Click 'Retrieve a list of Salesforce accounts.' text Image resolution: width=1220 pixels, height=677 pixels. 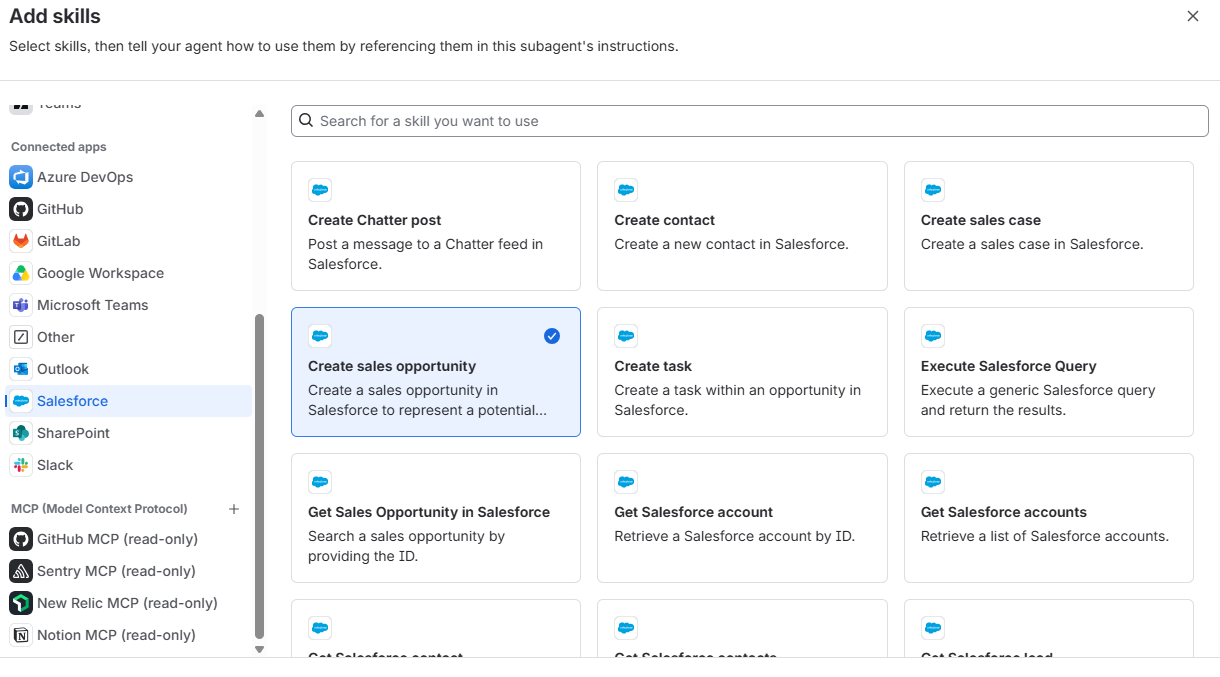(x=1045, y=536)
